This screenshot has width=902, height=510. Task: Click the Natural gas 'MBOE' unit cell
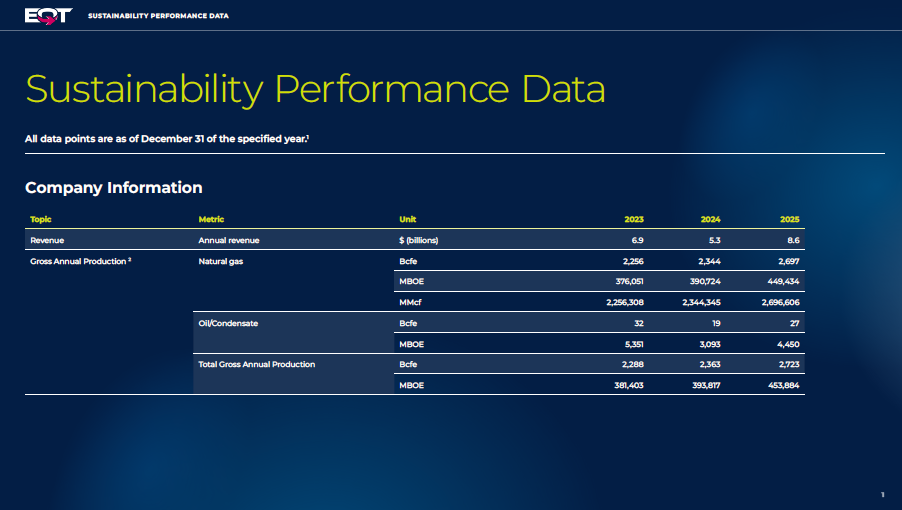point(411,281)
